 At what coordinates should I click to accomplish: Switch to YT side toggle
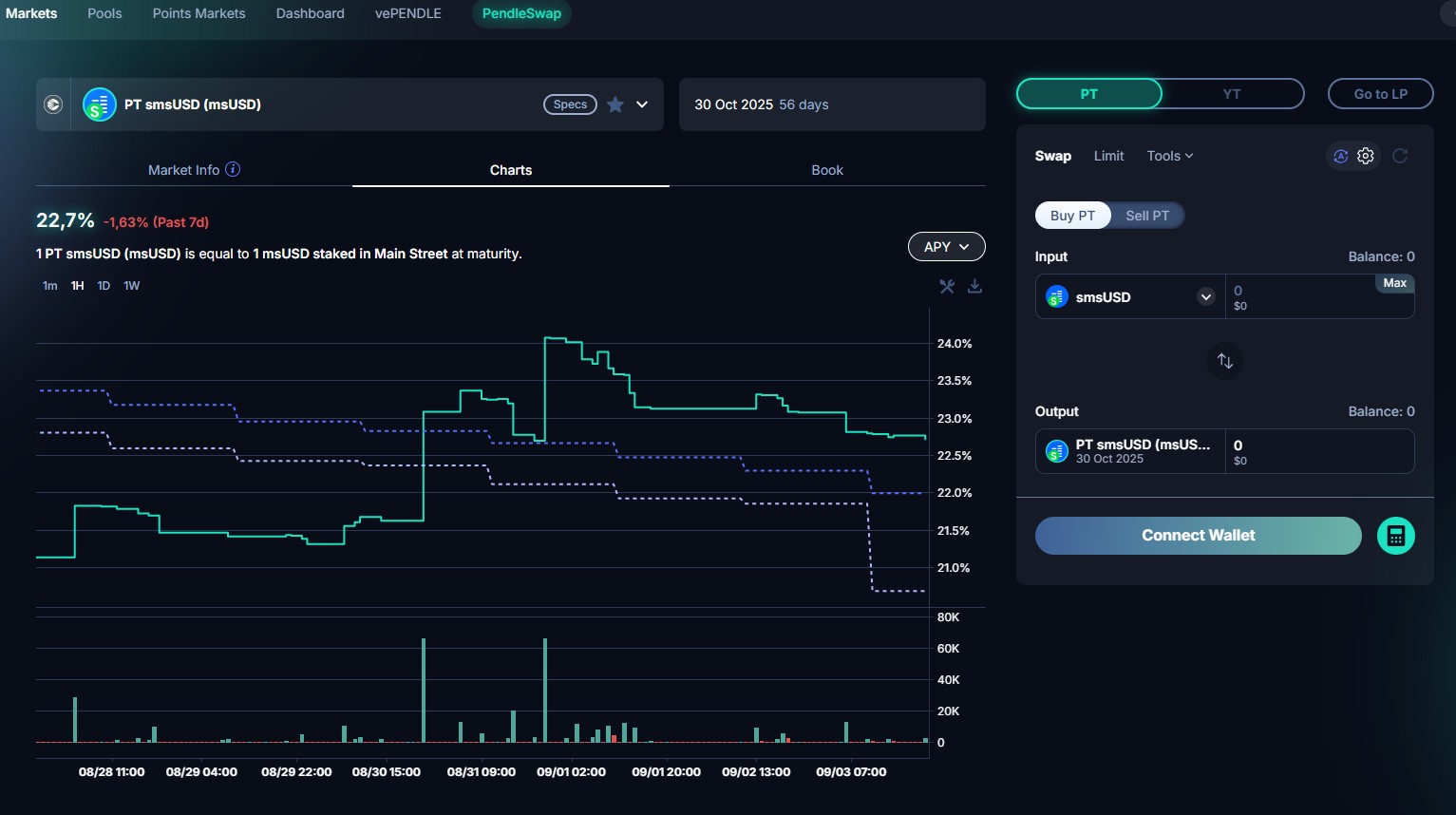tap(1232, 94)
